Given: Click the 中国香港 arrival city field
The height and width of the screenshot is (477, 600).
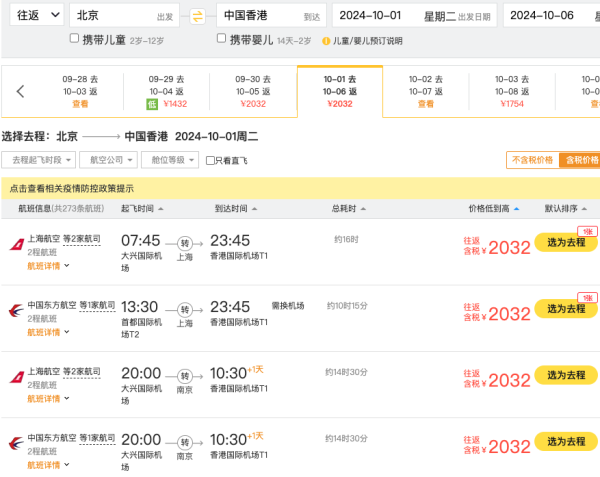Looking at the screenshot, I should coord(271,15).
